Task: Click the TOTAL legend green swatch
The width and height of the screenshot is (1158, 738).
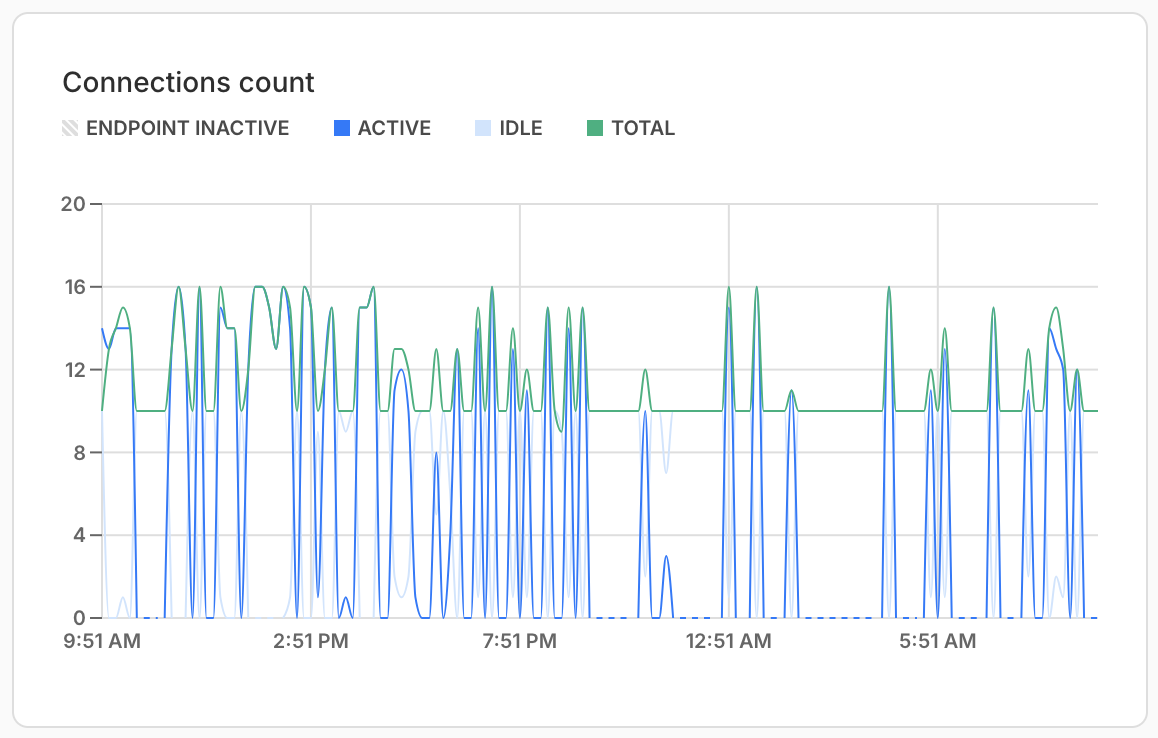Action: pos(595,128)
